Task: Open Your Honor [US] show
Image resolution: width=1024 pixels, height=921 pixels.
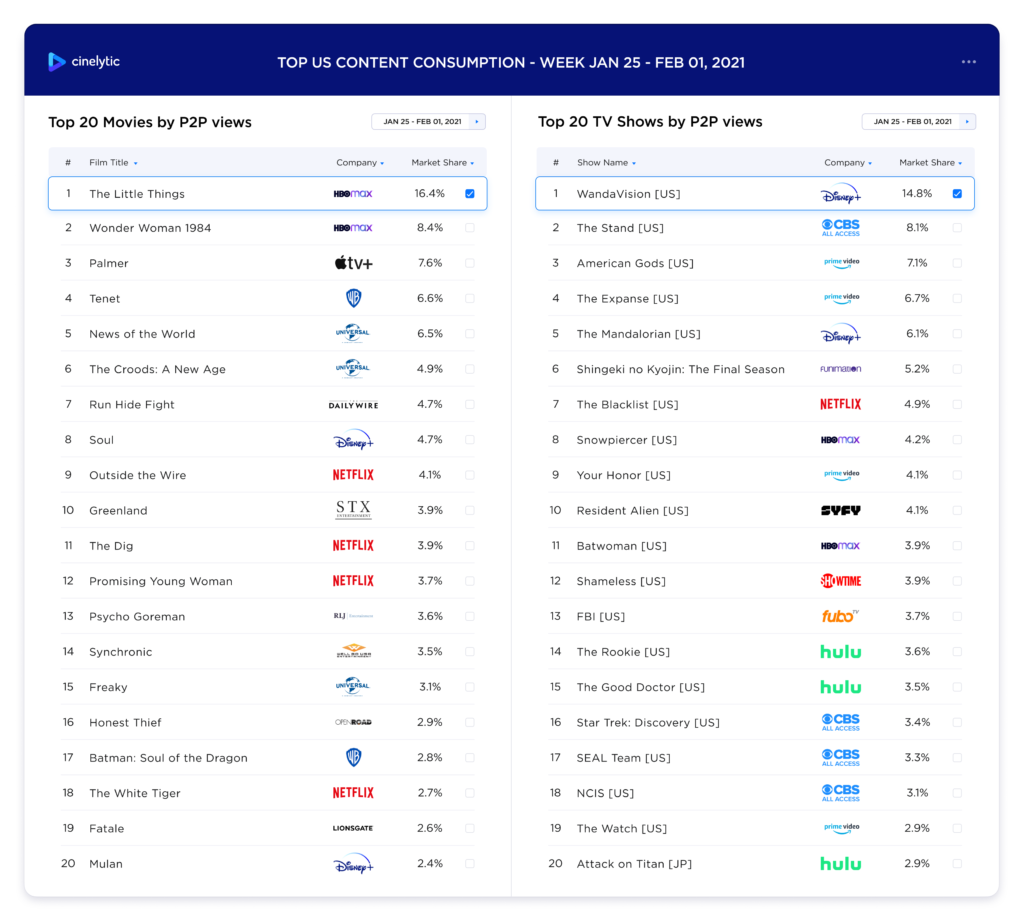Action: click(x=624, y=475)
